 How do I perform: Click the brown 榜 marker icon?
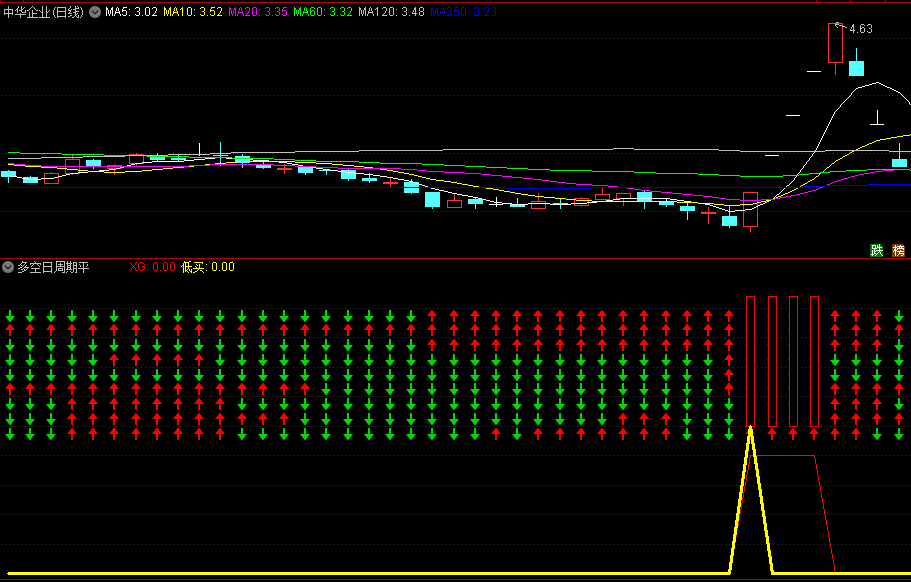coord(898,250)
